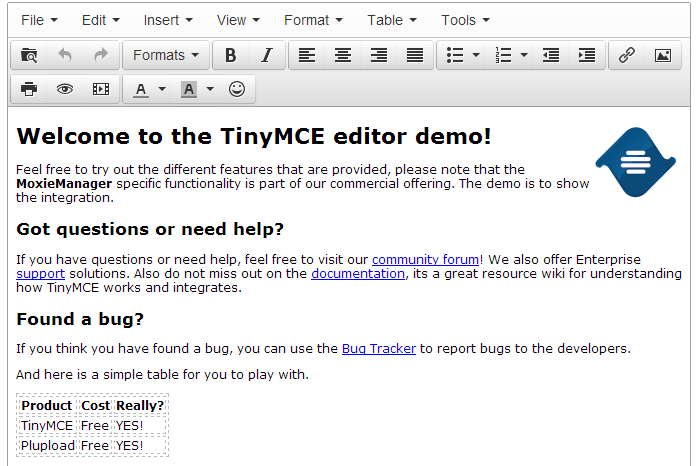
Task: Click the Find and replace icon
Action: [x=29, y=56]
